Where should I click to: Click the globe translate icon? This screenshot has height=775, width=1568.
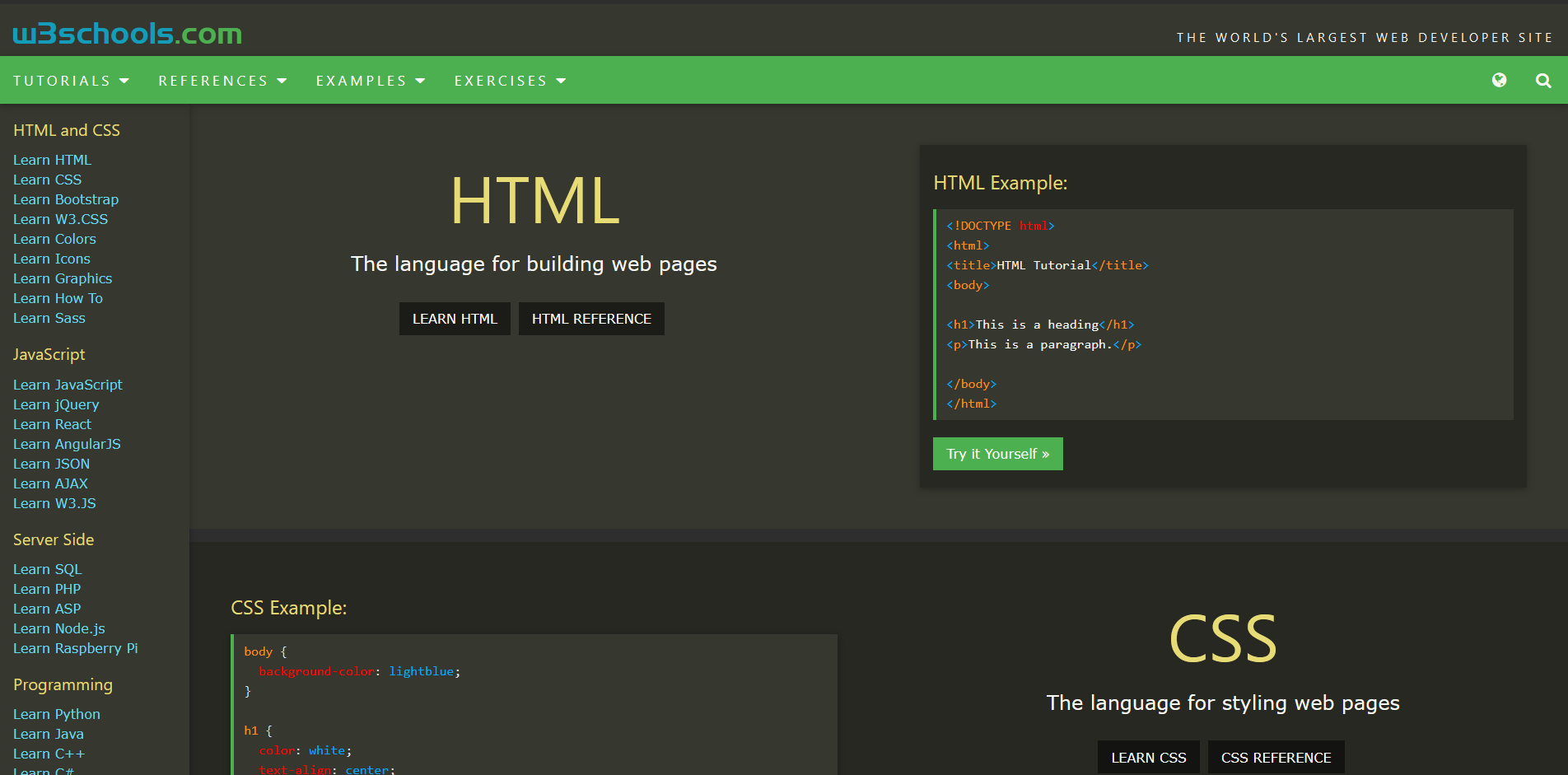pos(1499,80)
